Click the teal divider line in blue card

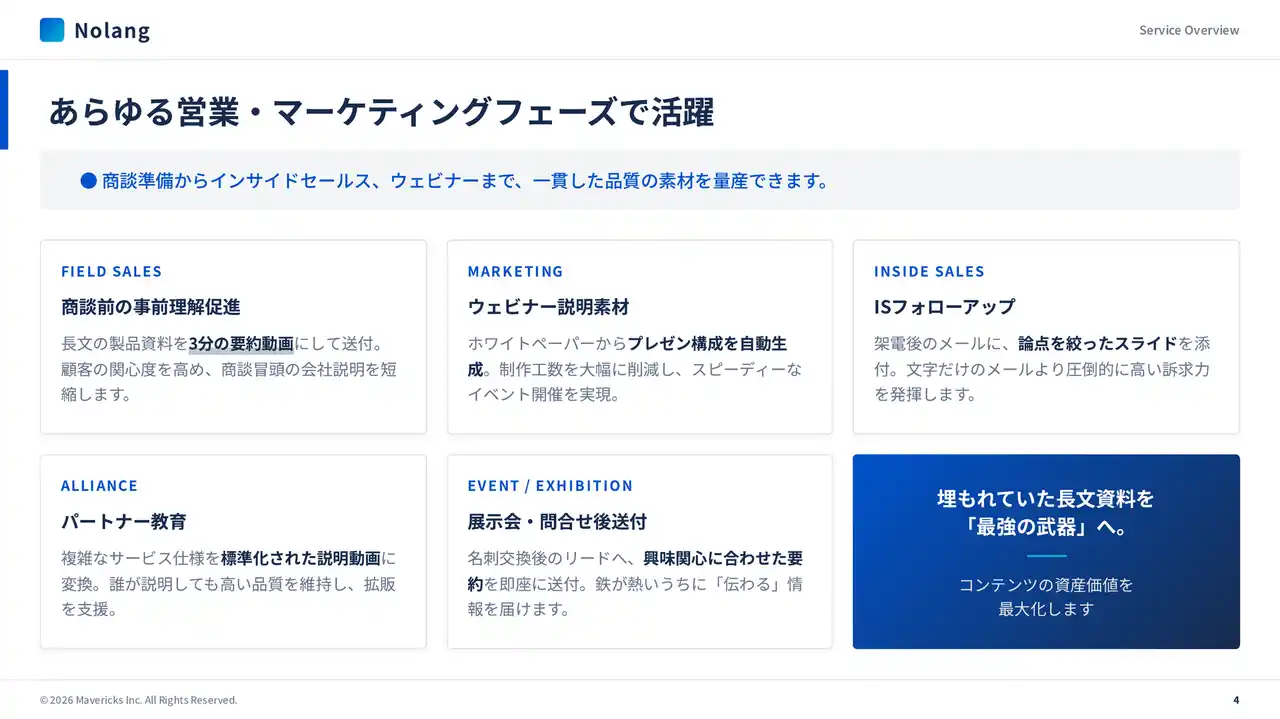1046,556
